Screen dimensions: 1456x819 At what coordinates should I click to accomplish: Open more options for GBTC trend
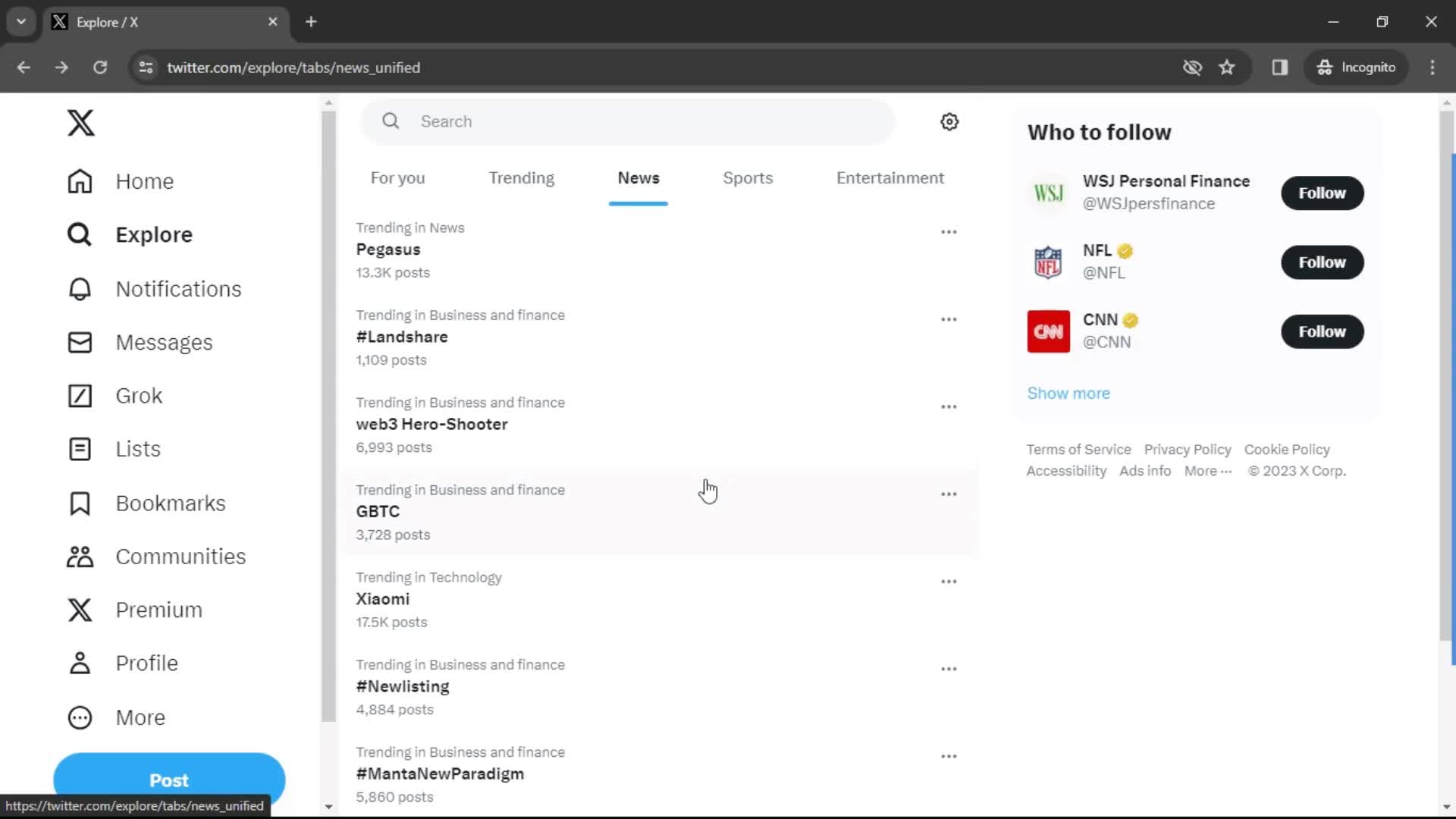(949, 494)
